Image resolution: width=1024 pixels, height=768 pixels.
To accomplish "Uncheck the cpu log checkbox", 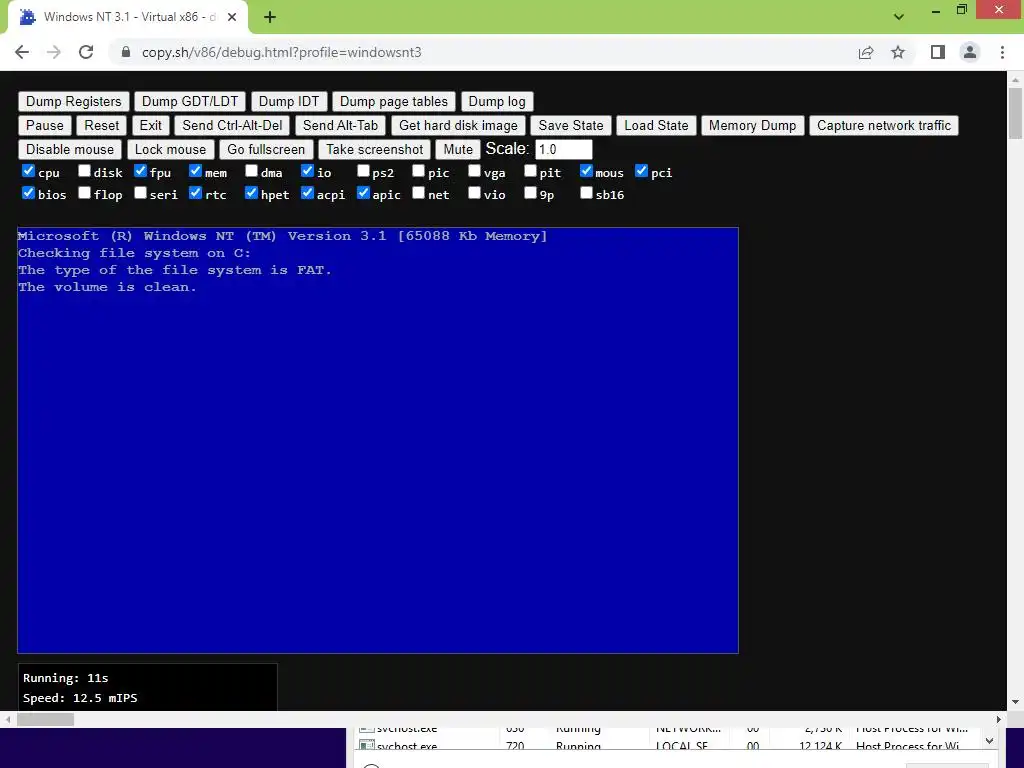I will (x=28, y=171).
